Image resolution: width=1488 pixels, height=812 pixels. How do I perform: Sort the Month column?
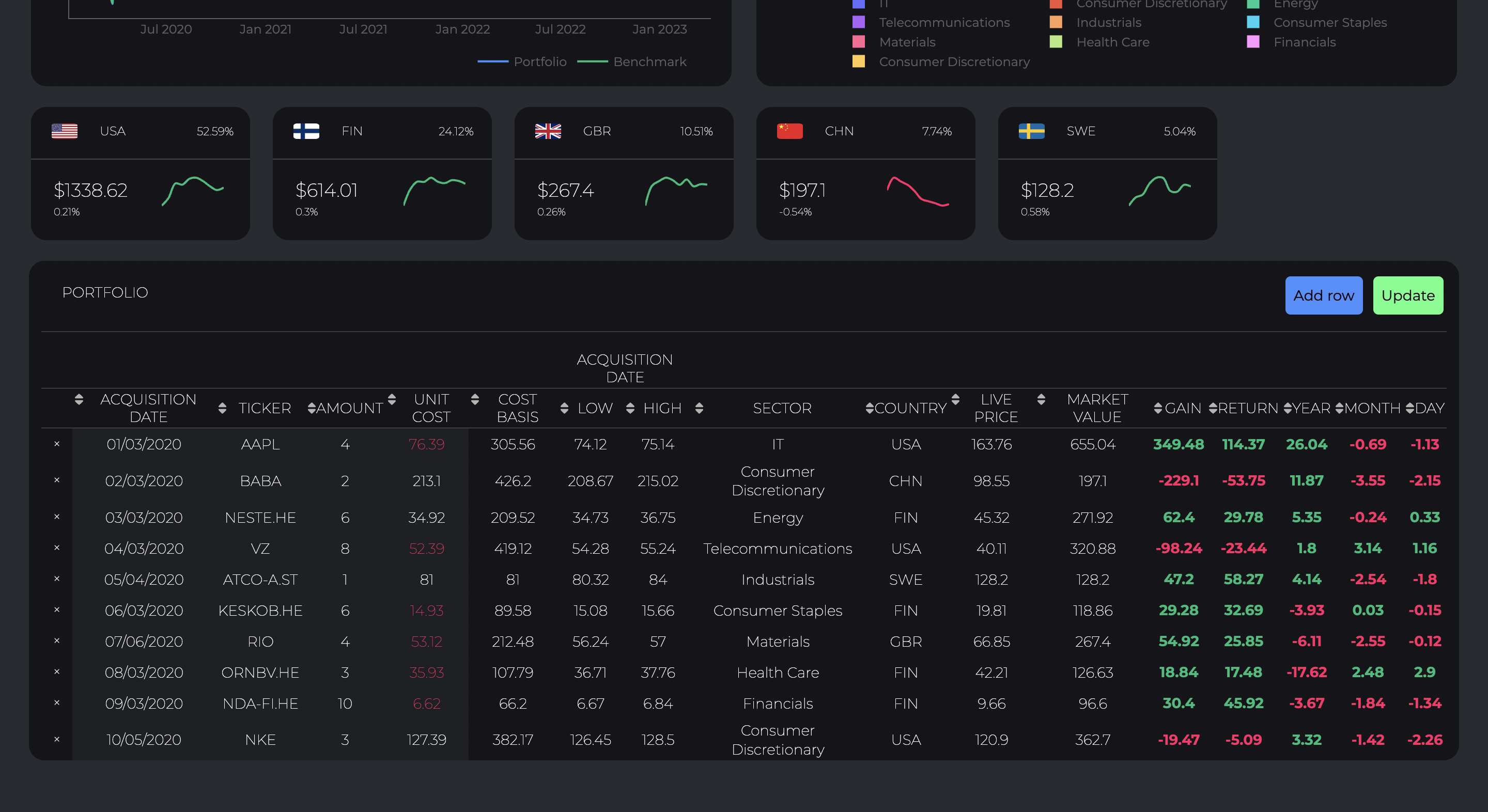click(1340, 408)
